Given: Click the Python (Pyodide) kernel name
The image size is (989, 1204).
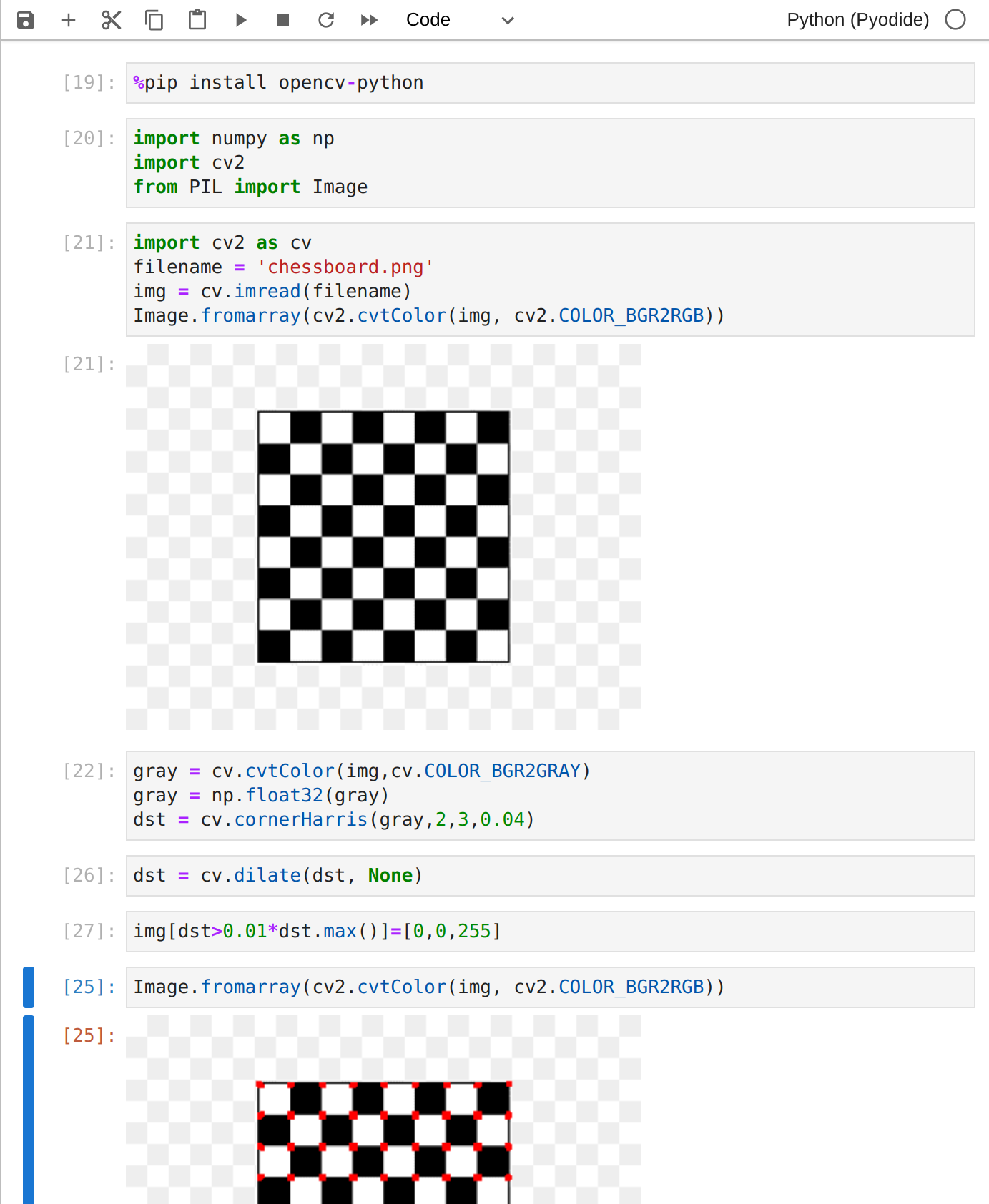Looking at the screenshot, I should click(x=857, y=20).
